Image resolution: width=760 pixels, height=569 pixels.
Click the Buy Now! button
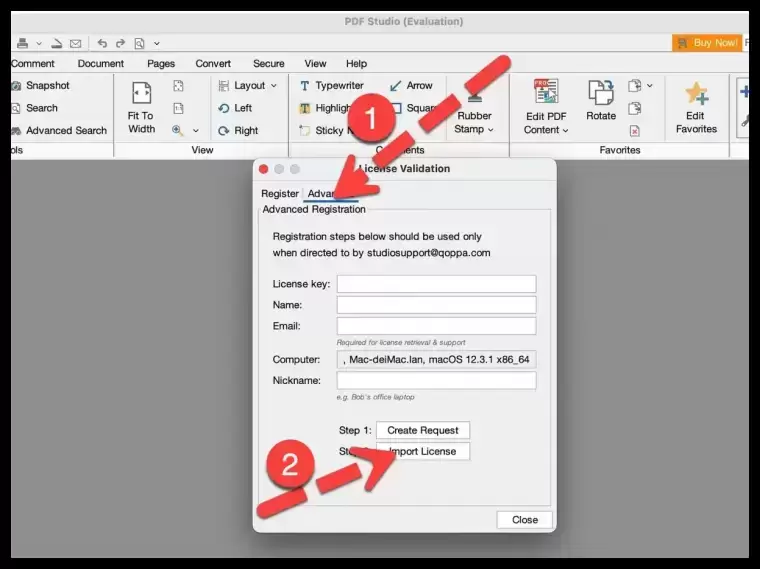pyautogui.click(x=707, y=43)
